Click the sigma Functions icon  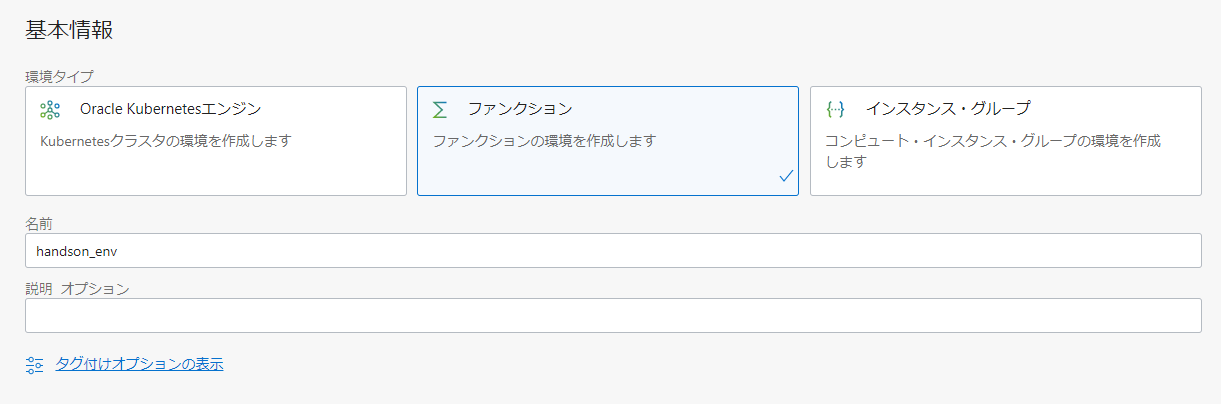[440, 109]
